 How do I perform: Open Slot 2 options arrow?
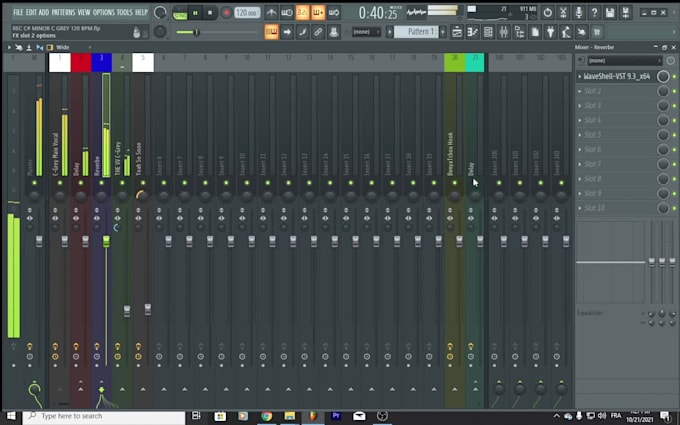[x=580, y=91]
